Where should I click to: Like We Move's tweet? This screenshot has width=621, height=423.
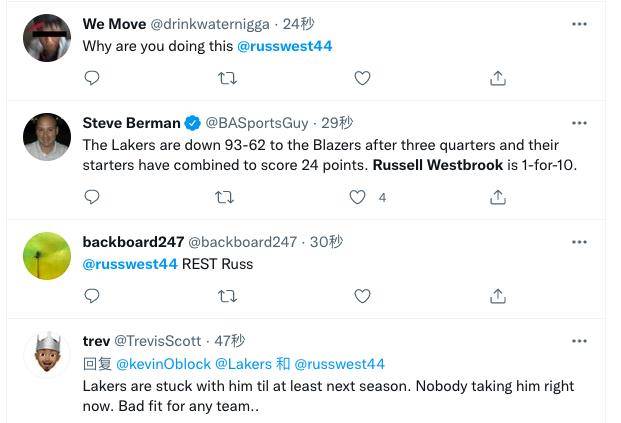[363, 78]
